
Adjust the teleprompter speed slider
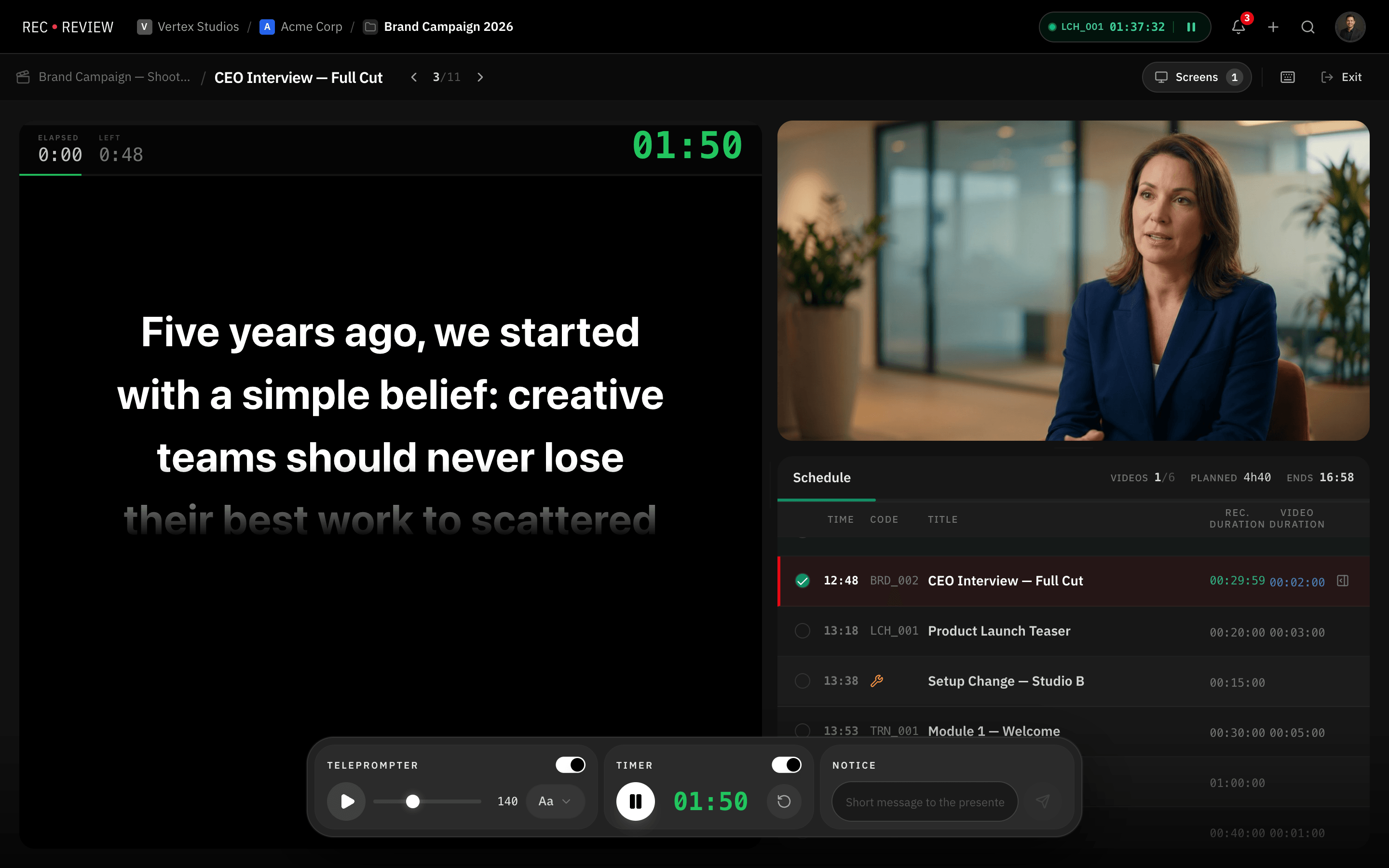pos(427,801)
